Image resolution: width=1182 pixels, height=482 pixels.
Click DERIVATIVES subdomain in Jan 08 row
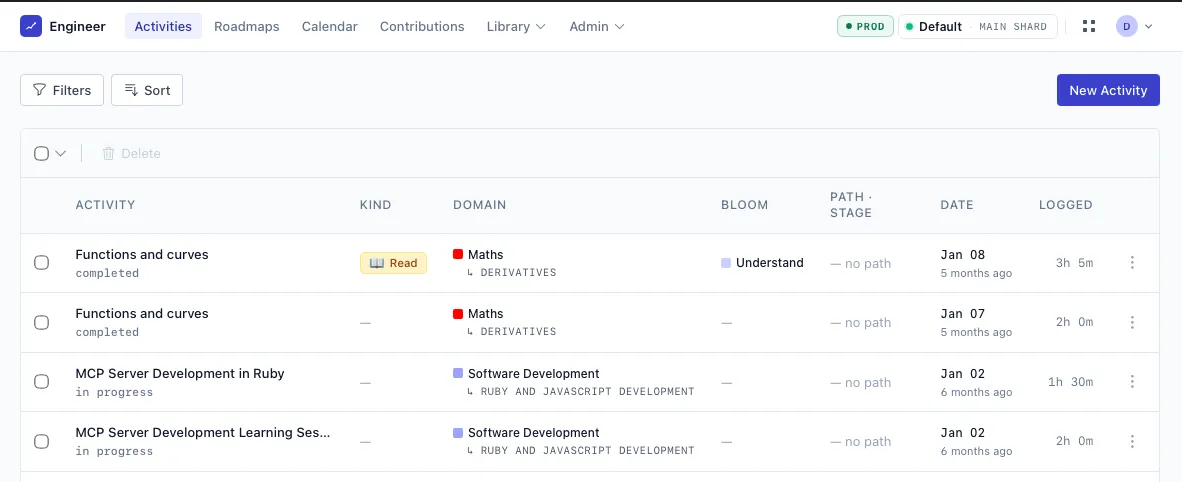(x=518, y=272)
